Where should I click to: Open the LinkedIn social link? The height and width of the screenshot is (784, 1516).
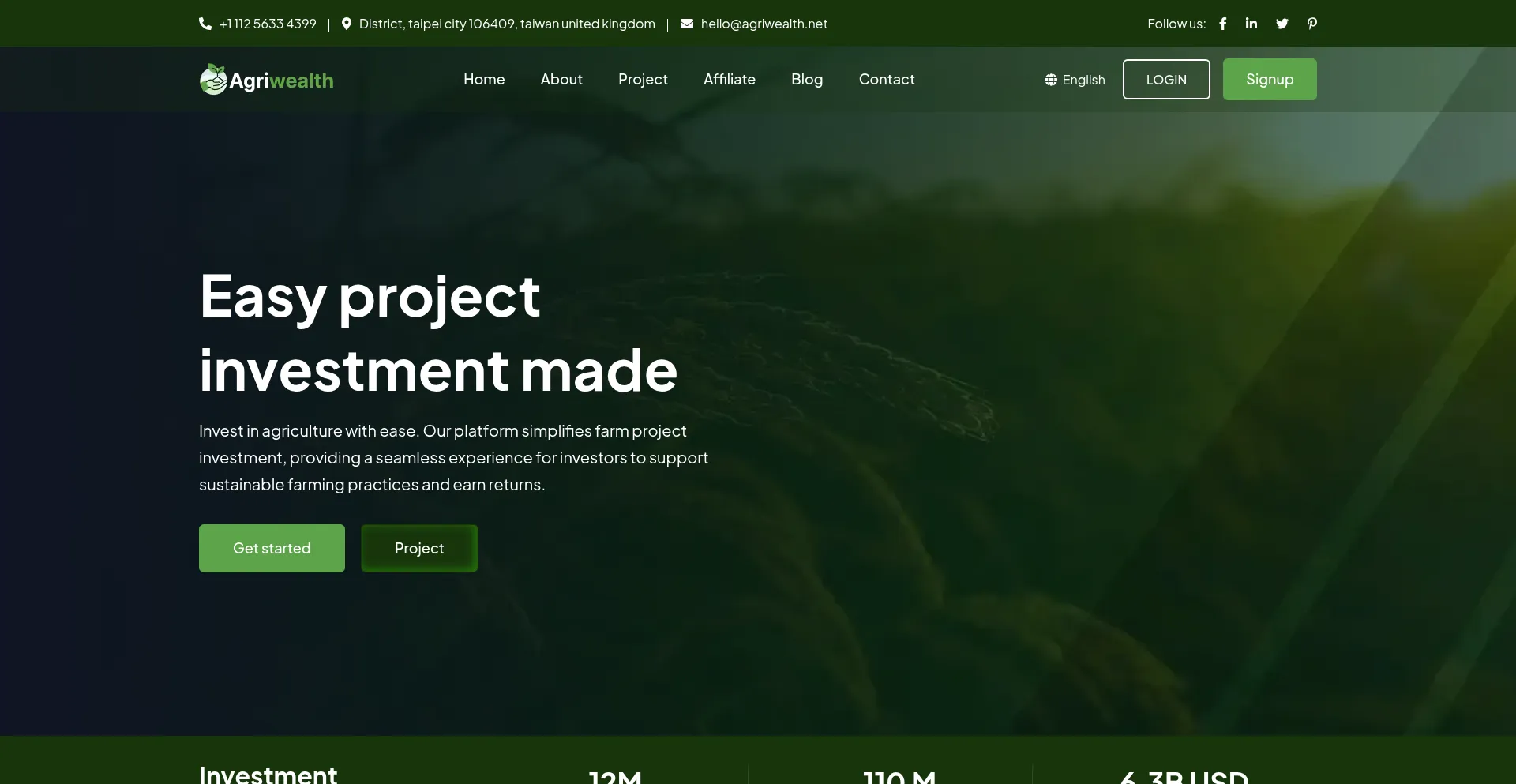point(1251,23)
